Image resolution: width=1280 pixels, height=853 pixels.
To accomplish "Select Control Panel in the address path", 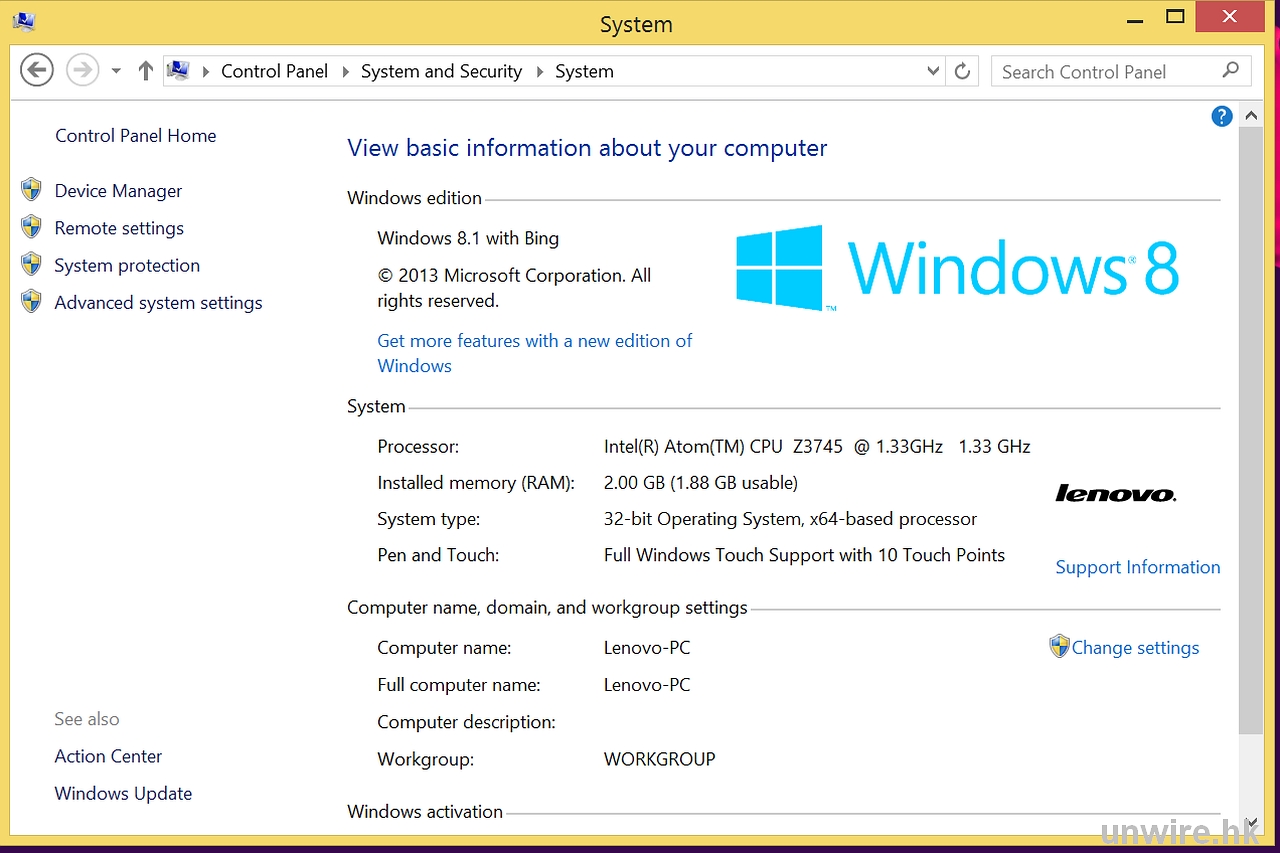I will 274,71.
